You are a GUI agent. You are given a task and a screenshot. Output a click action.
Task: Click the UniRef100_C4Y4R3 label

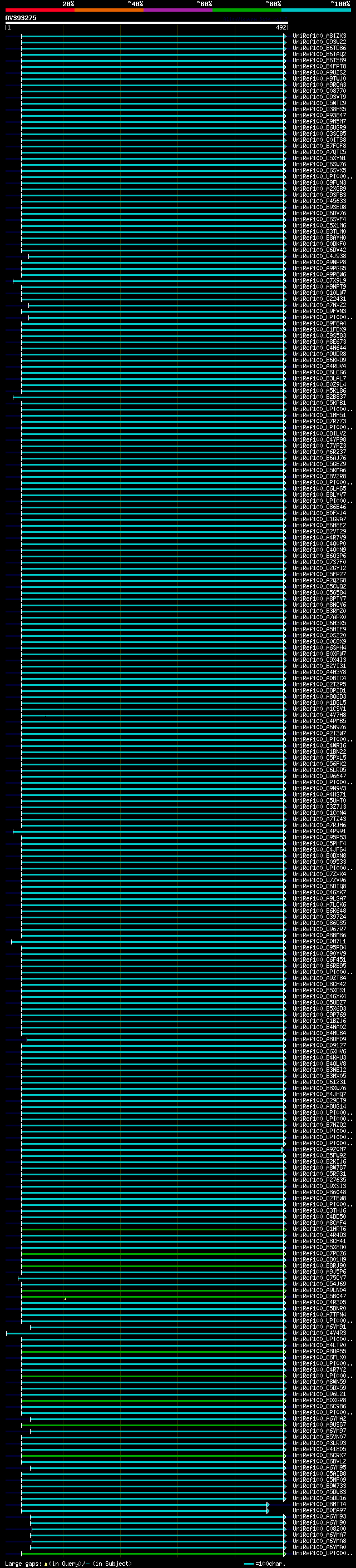(x=319, y=1332)
